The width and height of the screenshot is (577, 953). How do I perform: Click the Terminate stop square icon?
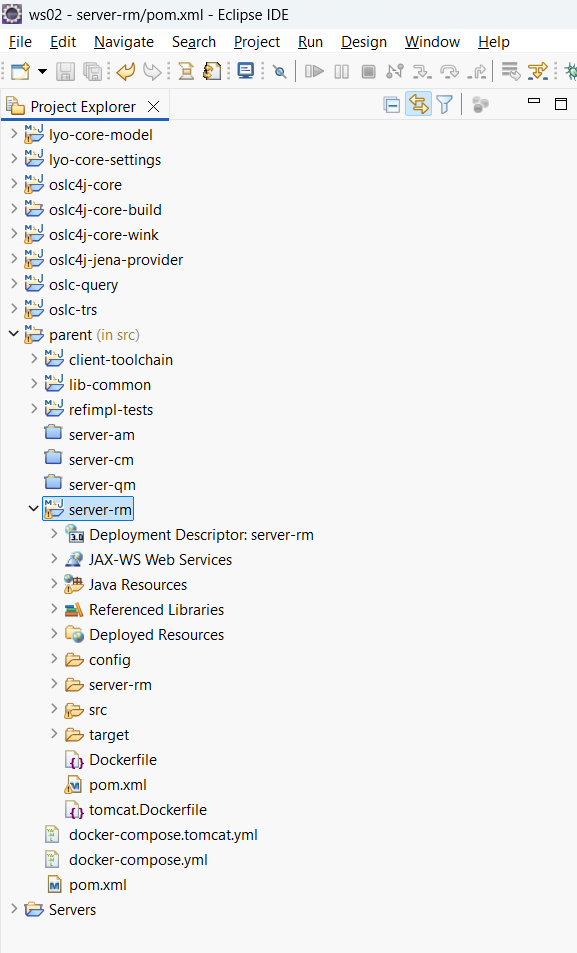[368, 72]
